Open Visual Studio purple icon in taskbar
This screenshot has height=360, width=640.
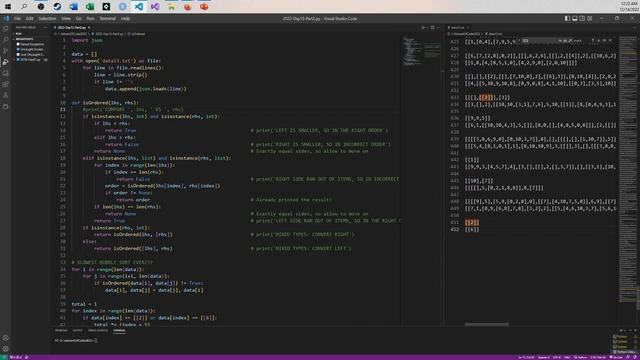click(155, 7)
